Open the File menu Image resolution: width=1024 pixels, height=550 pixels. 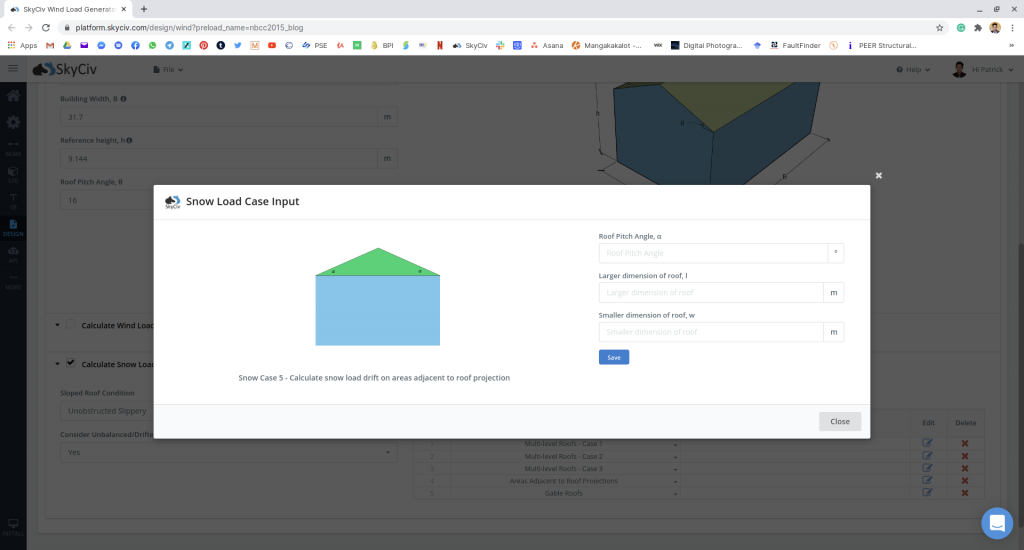coord(168,69)
